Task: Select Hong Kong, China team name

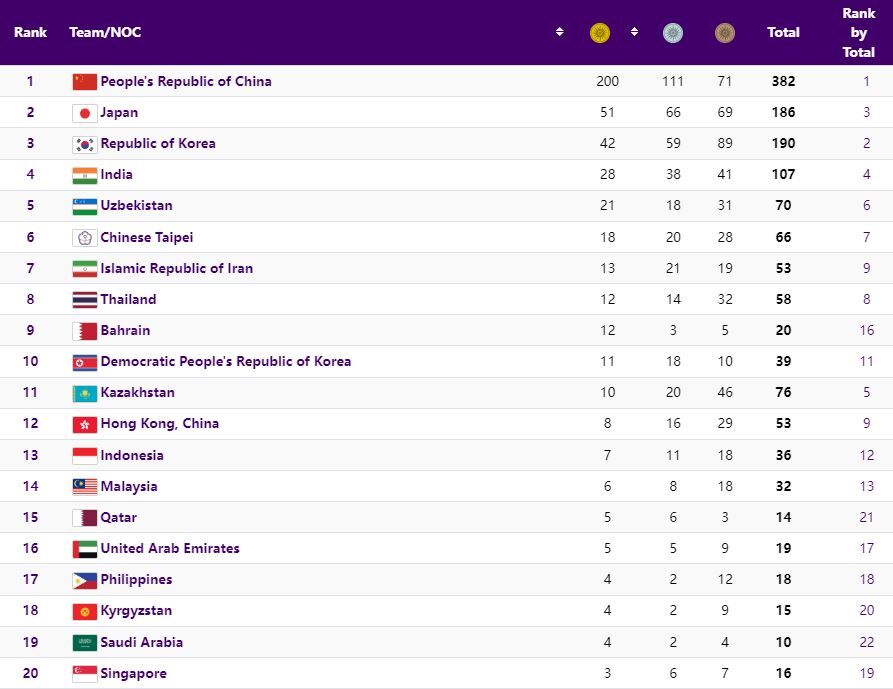Action: (159, 423)
